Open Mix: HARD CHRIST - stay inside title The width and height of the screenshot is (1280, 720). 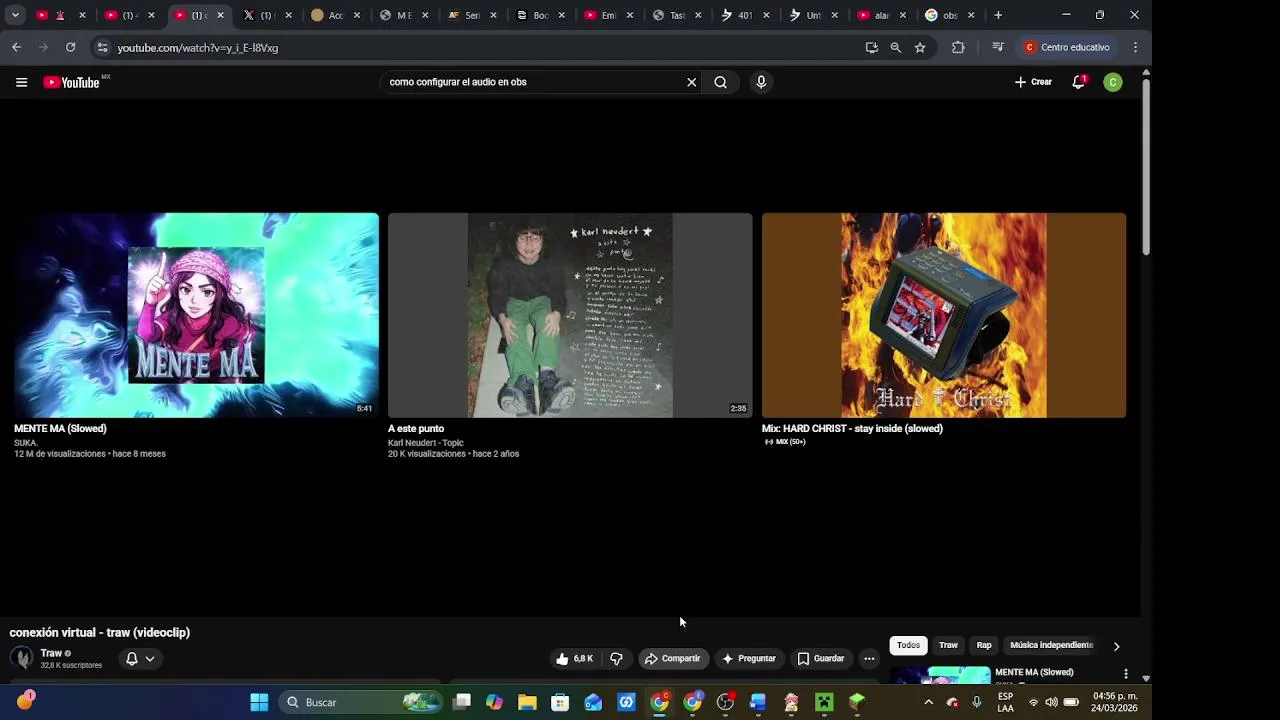click(852, 429)
